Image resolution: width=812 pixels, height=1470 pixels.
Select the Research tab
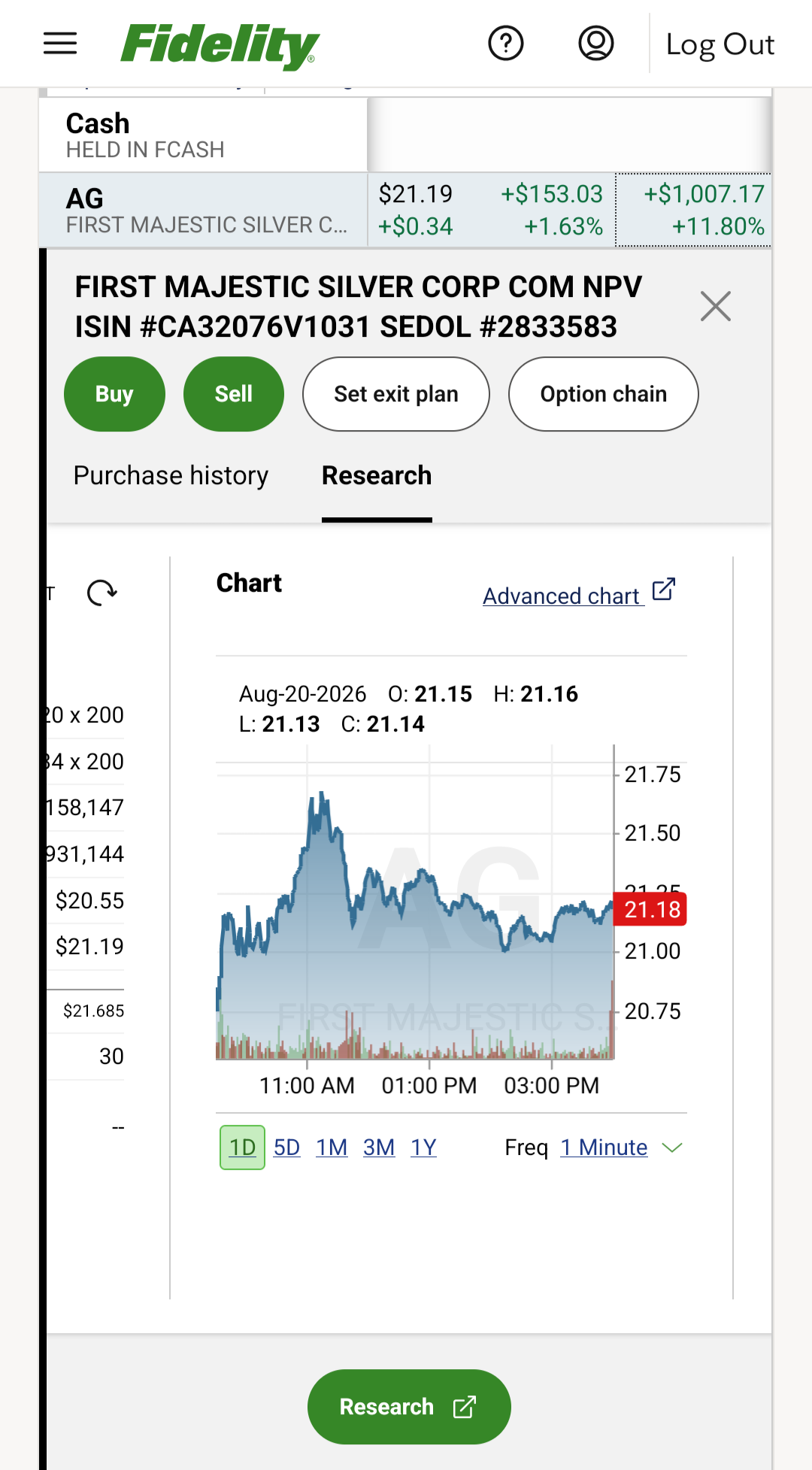click(x=377, y=476)
